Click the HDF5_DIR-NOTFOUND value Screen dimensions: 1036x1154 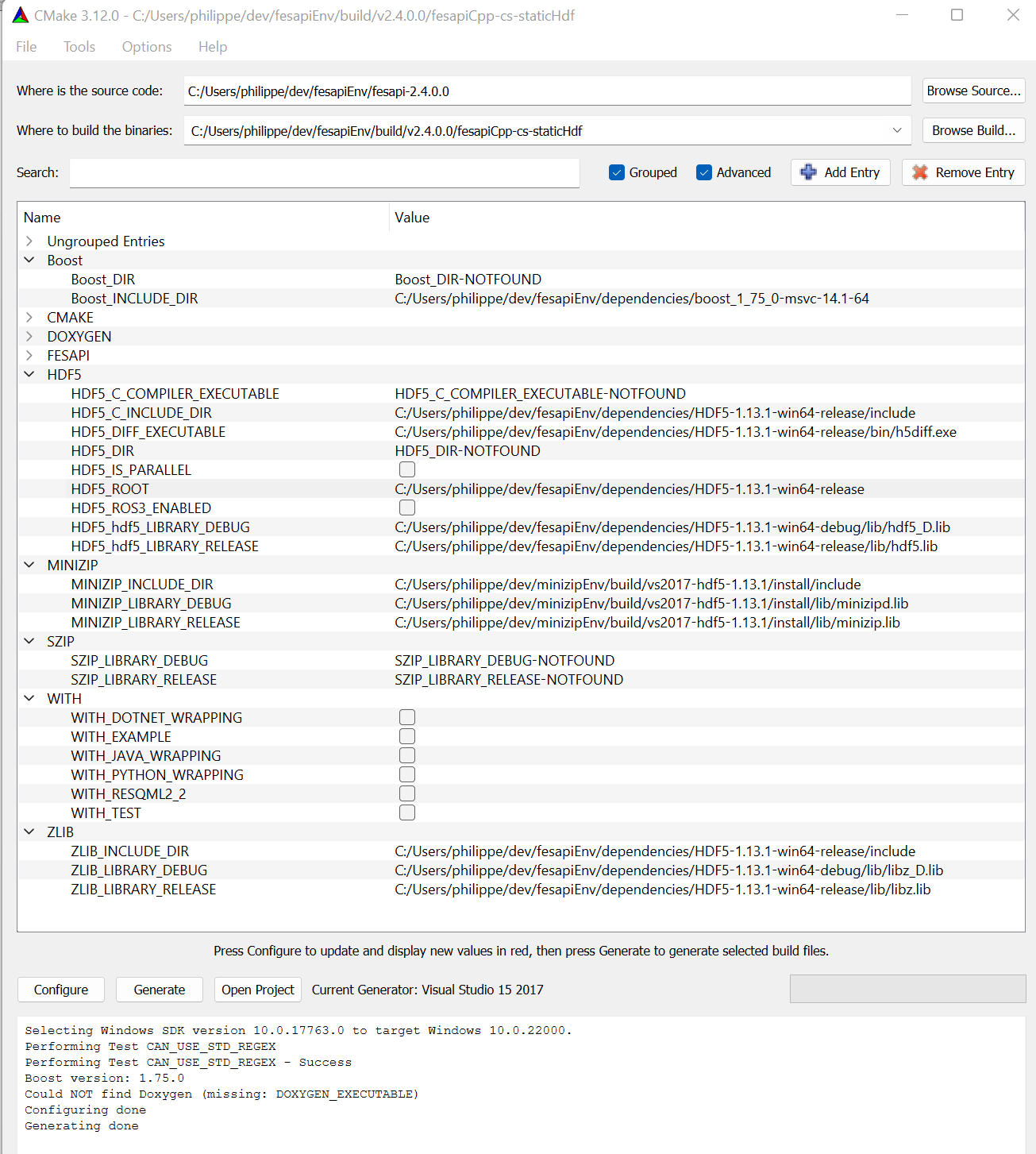click(x=468, y=450)
